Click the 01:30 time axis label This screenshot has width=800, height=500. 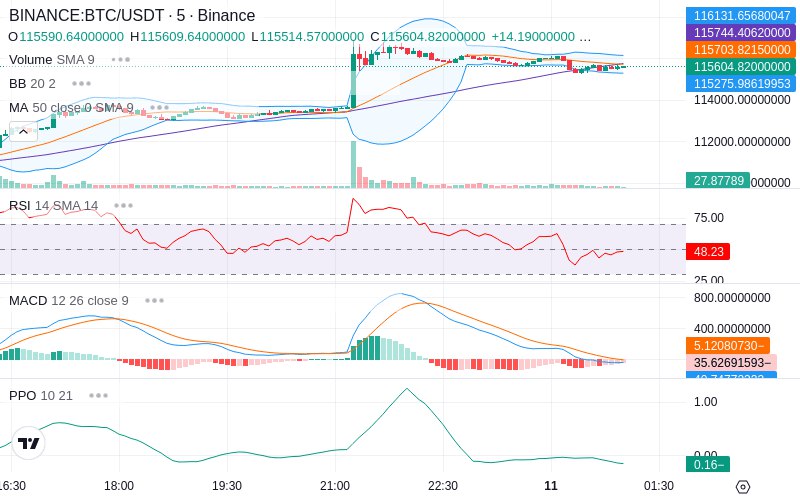659,486
